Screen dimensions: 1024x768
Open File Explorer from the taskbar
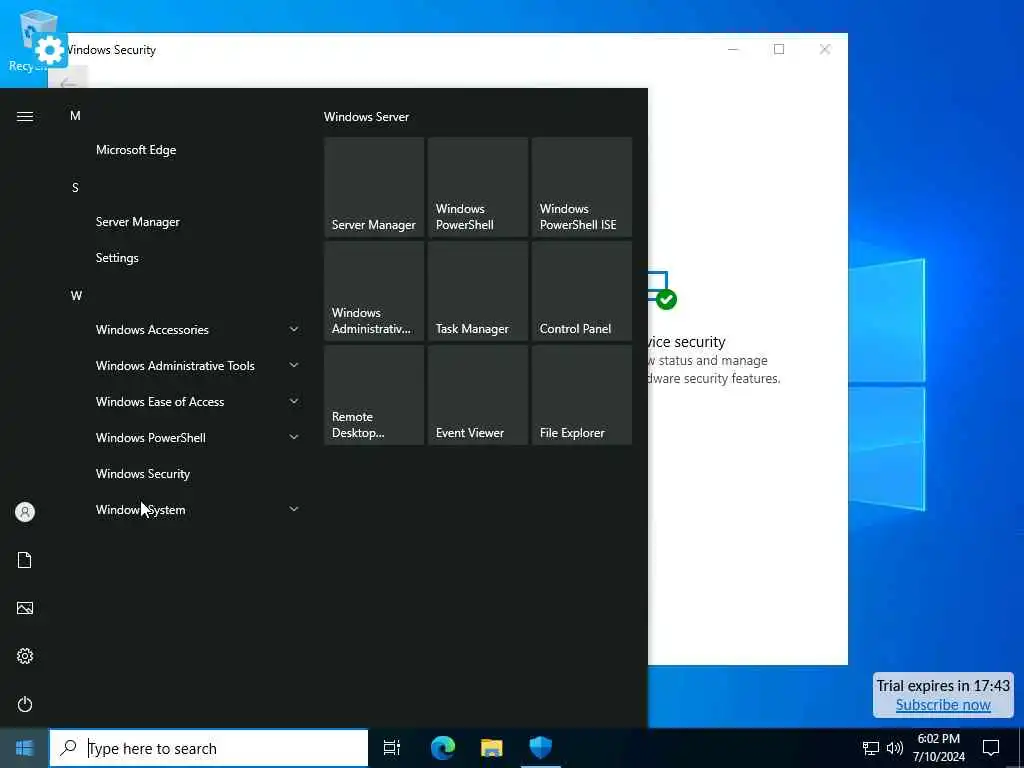point(492,748)
